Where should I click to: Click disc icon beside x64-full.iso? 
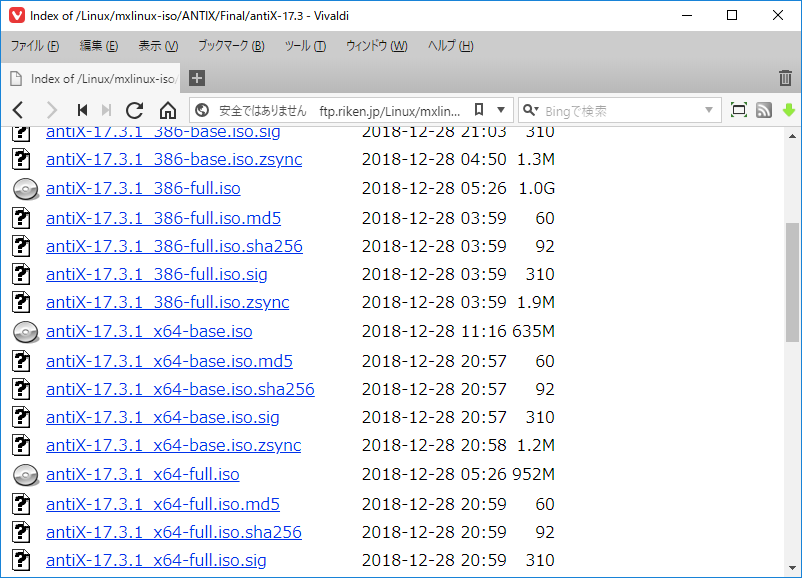click(x=26, y=475)
